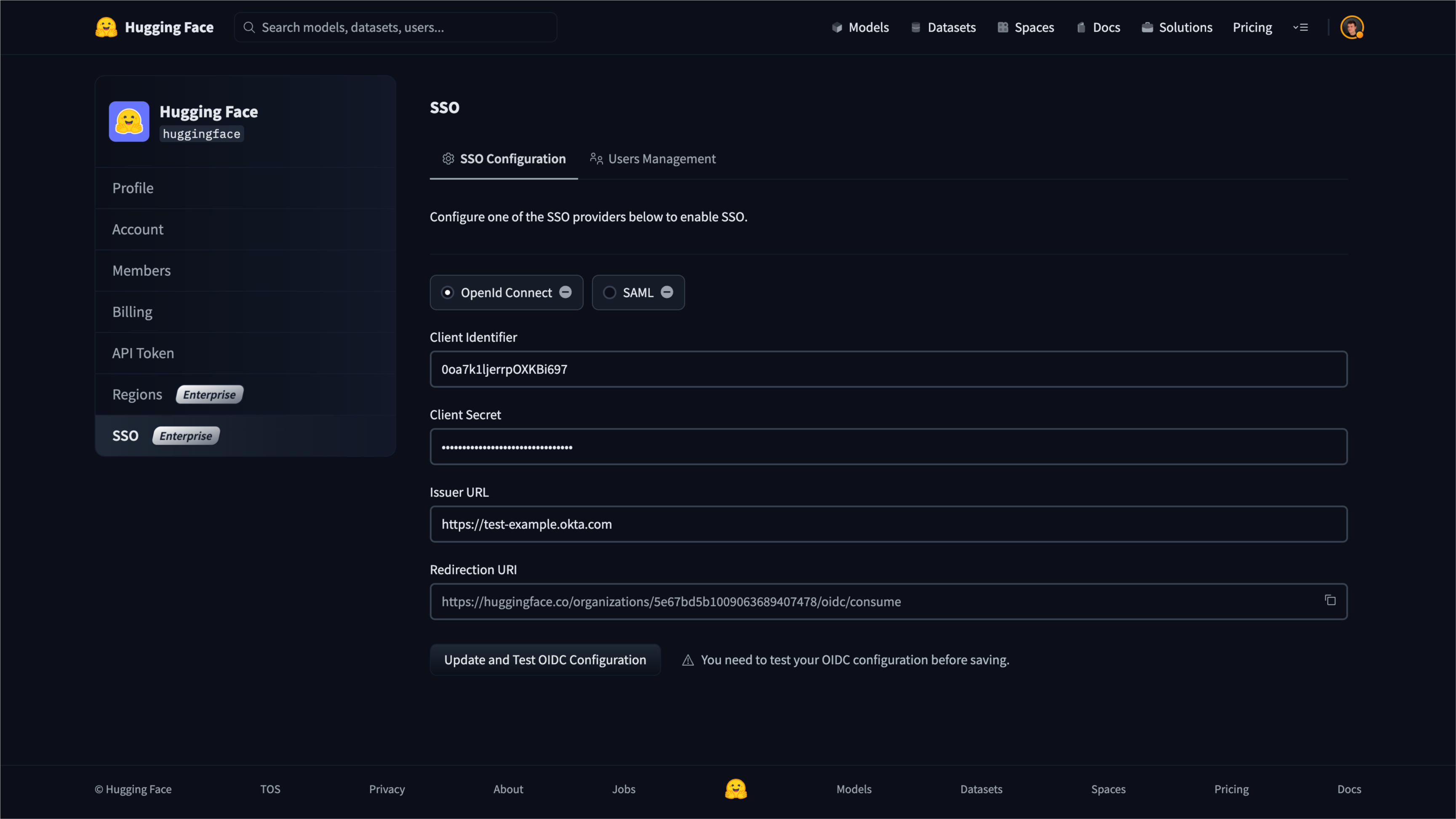Click the Spaces navigation icon
The height and width of the screenshot is (819, 1456).
(x=1003, y=27)
